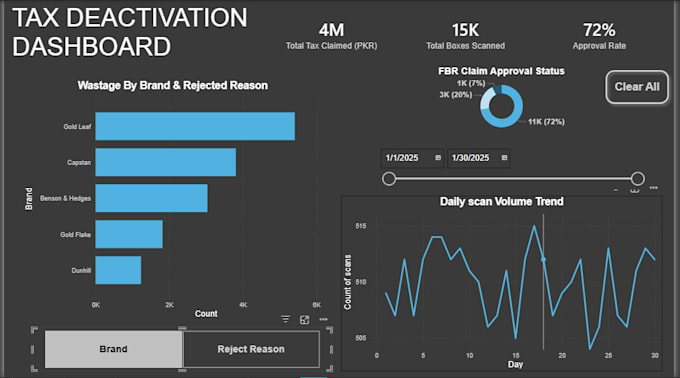Click the Wastage By Brand & Rejected Reason title

pos(173,85)
